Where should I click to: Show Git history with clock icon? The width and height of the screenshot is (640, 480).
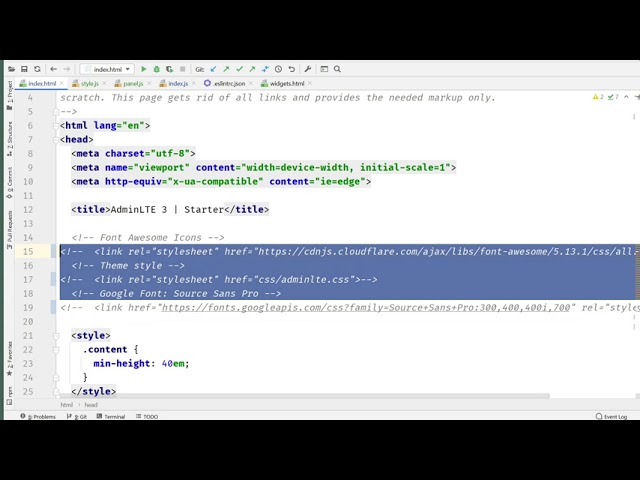tap(278, 69)
